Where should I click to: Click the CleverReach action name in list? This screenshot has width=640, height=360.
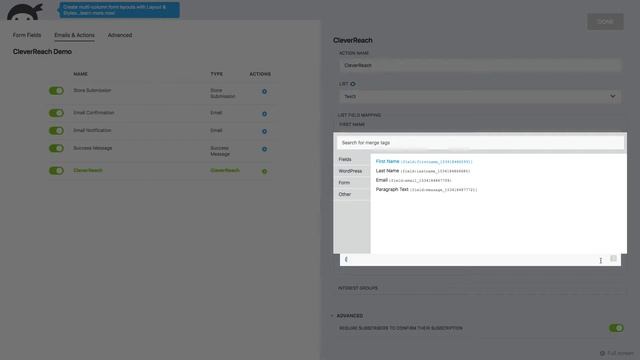(x=88, y=170)
